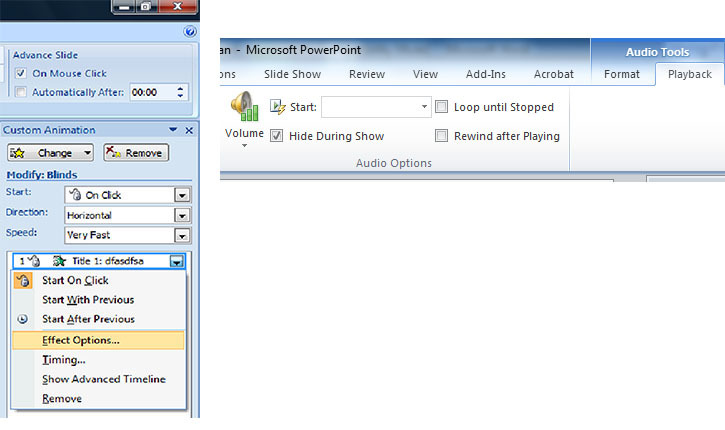Select Start With Previous menu item
The height and width of the screenshot is (430, 725).
coord(99,300)
